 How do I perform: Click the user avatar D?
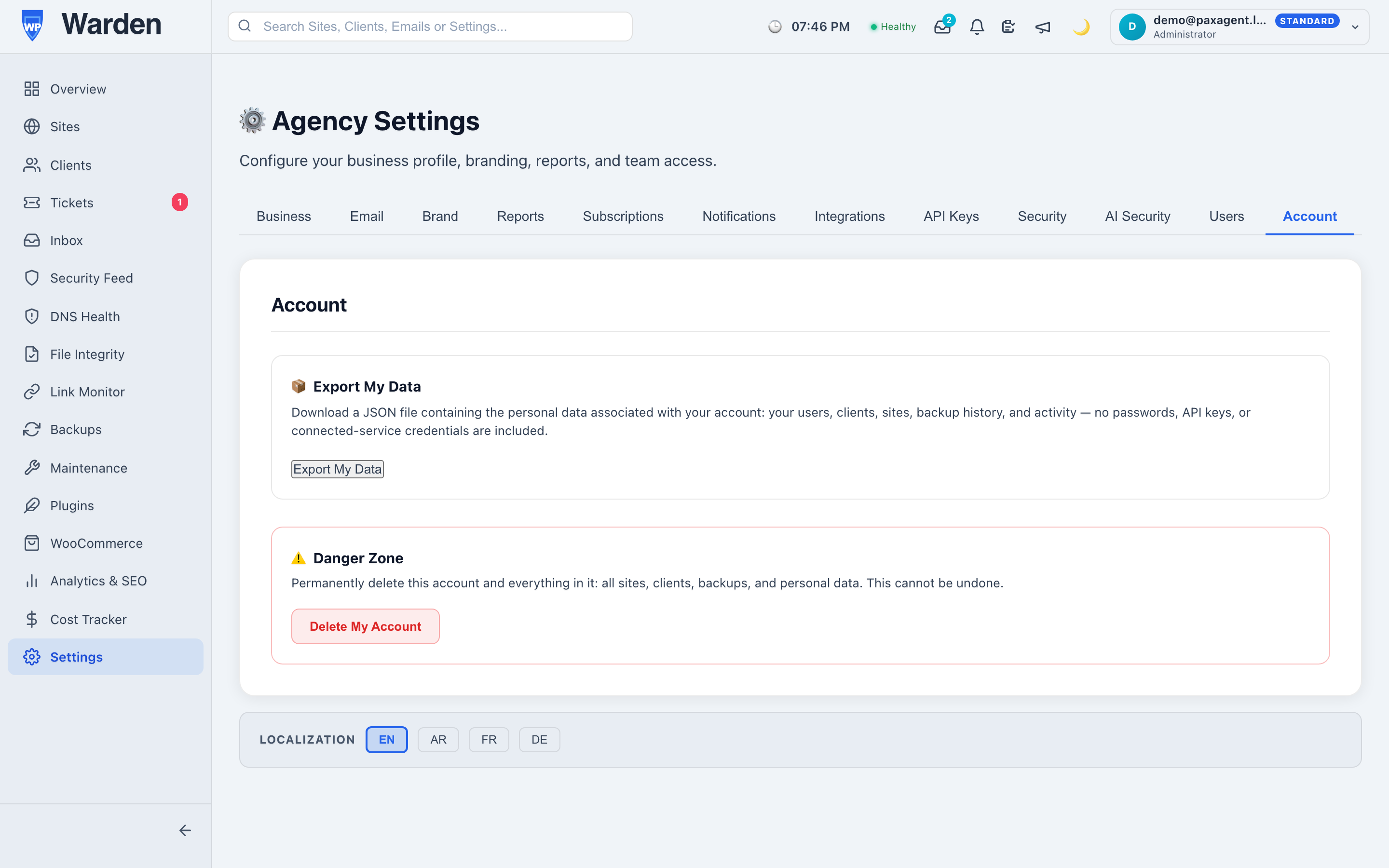tap(1132, 27)
